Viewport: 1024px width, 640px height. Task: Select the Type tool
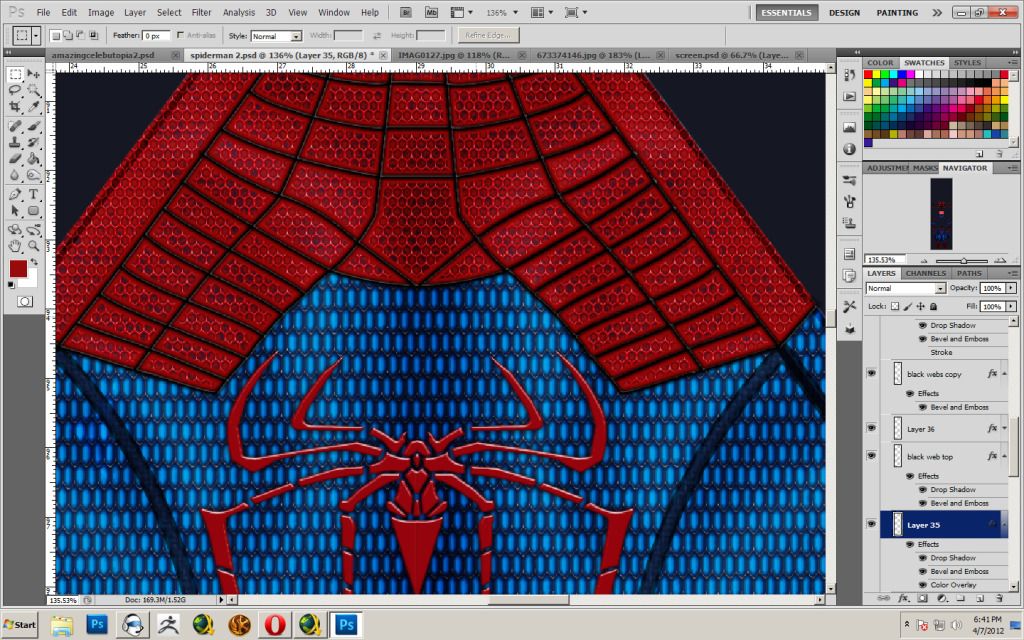click(x=33, y=195)
